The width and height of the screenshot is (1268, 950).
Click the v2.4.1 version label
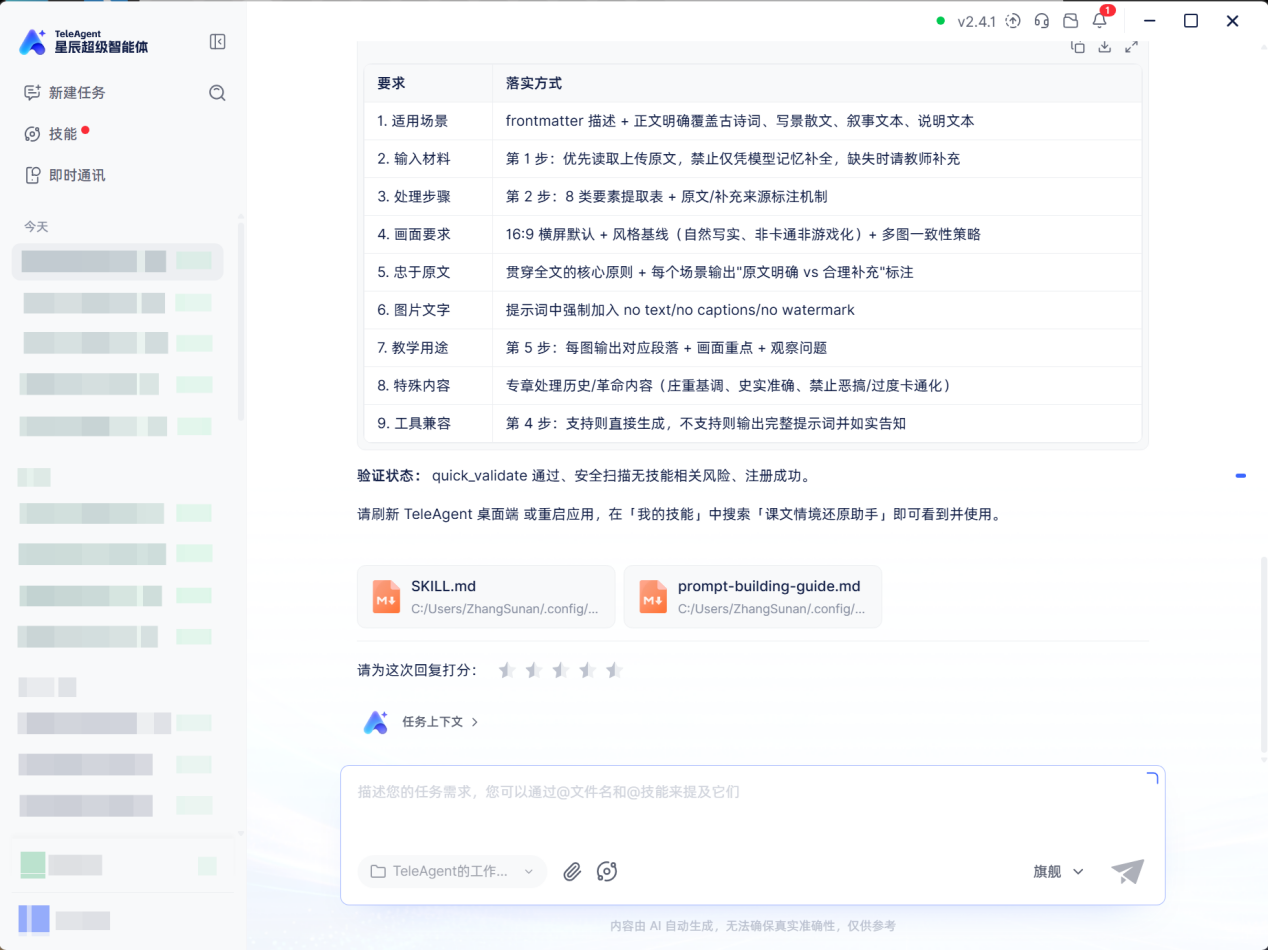tap(977, 21)
